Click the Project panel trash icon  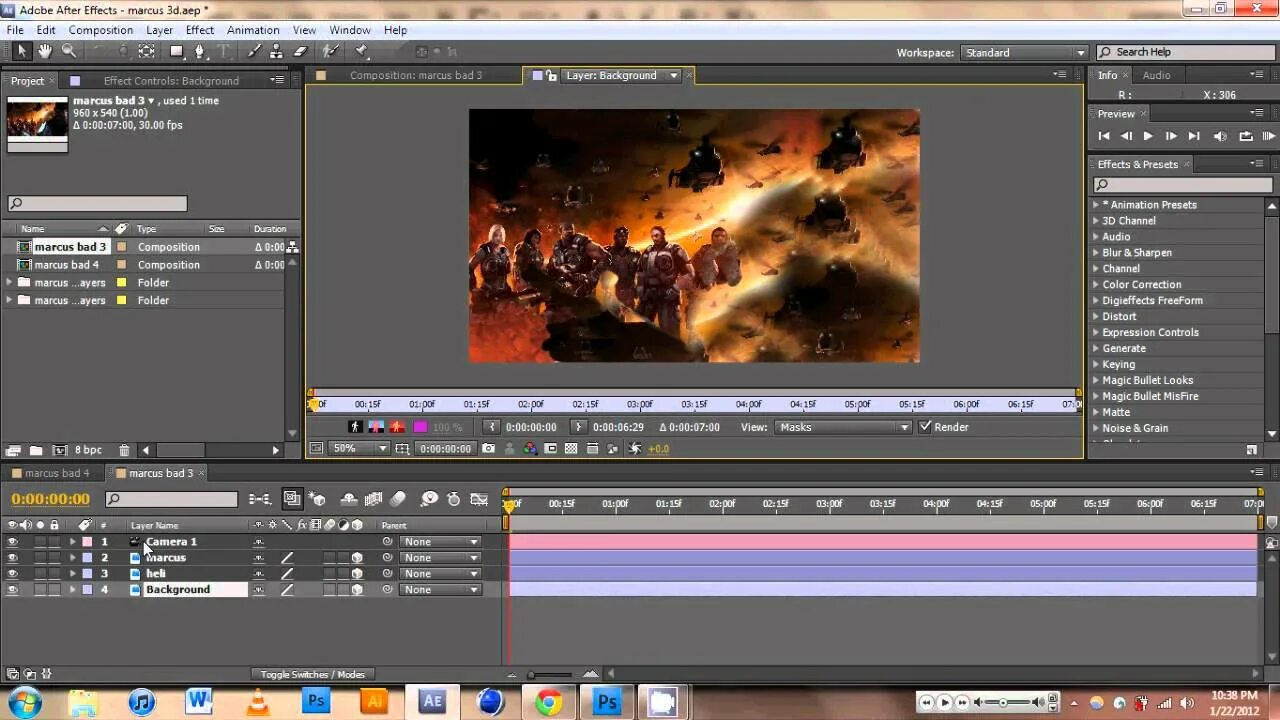coord(124,451)
